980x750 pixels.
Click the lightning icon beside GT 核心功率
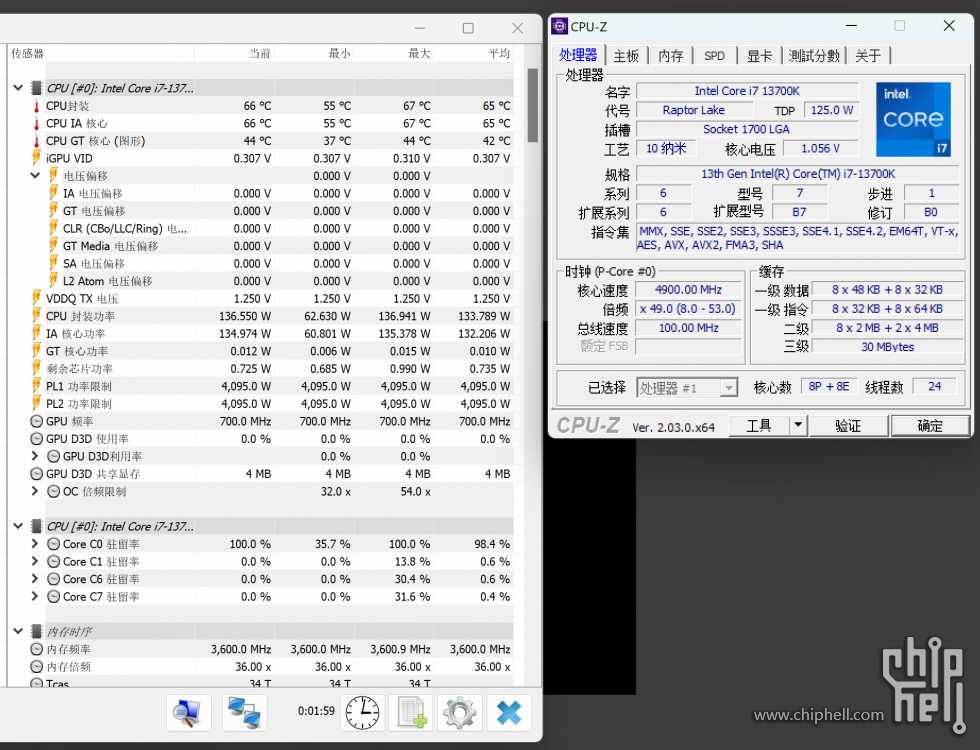[x=36, y=351]
